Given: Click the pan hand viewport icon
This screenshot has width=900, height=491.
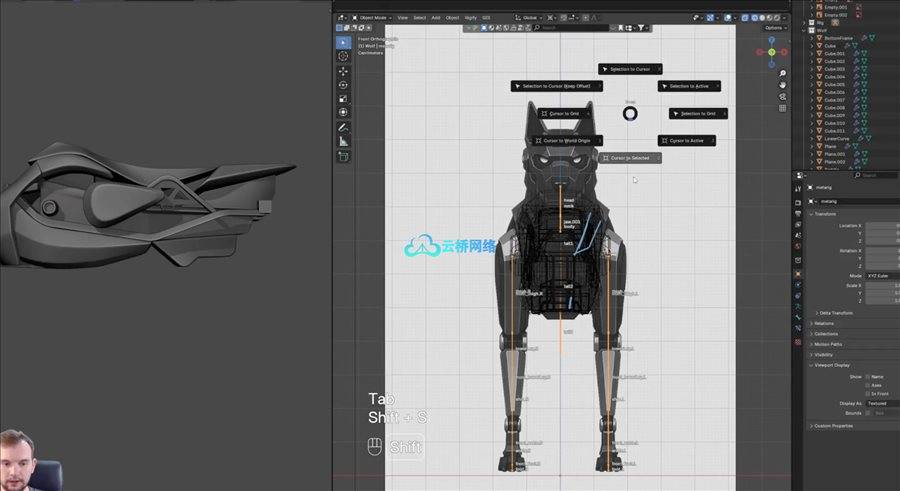Looking at the screenshot, I should coord(782,84).
